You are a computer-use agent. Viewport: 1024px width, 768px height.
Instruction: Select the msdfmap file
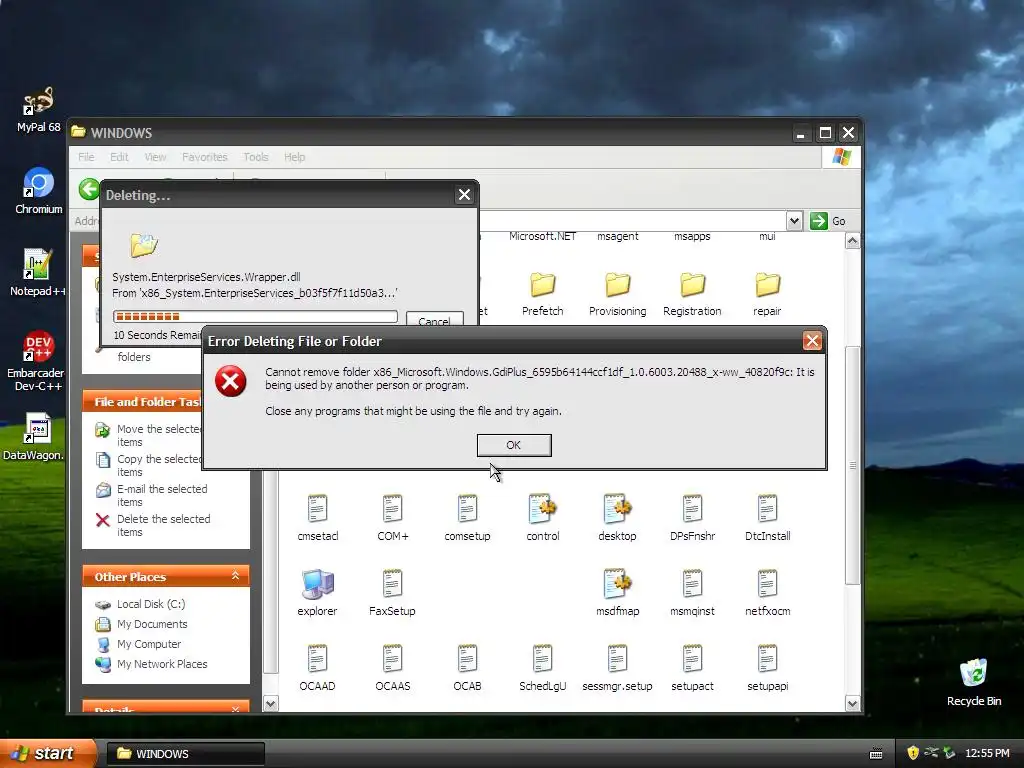click(x=617, y=593)
